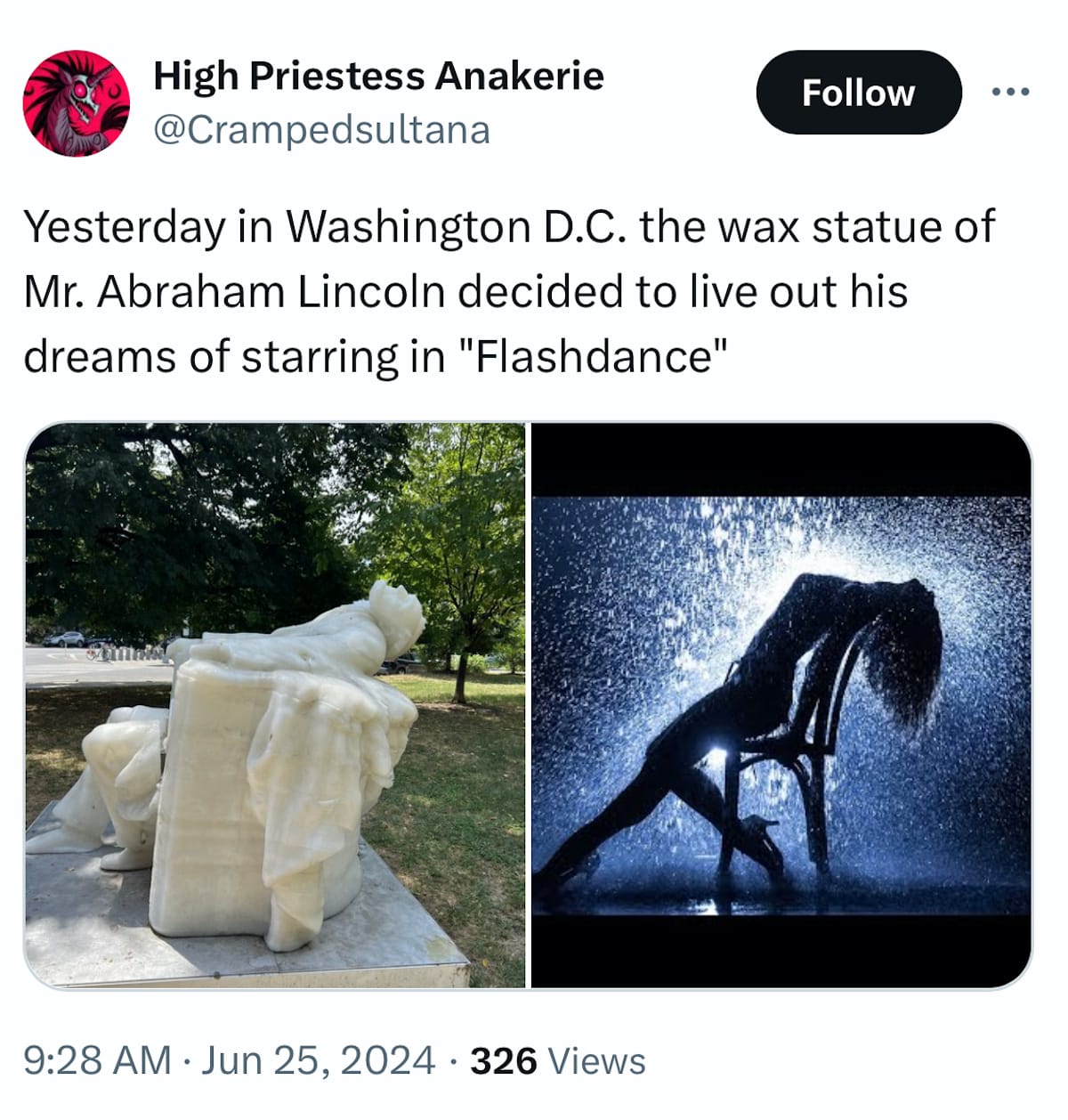Open the Flashdance dancer silhouette image

click(781, 705)
